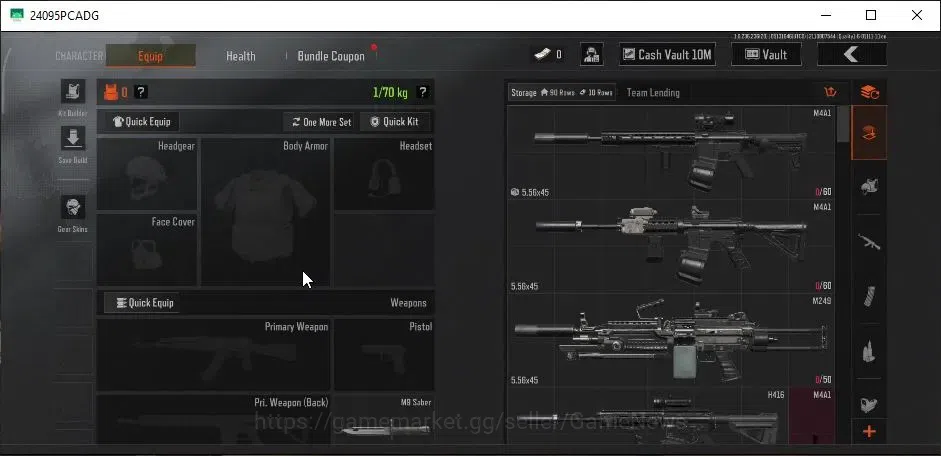This screenshot has height=456, width=941.
Task: Switch to the Health tab
Action: (x=241, y=56)
